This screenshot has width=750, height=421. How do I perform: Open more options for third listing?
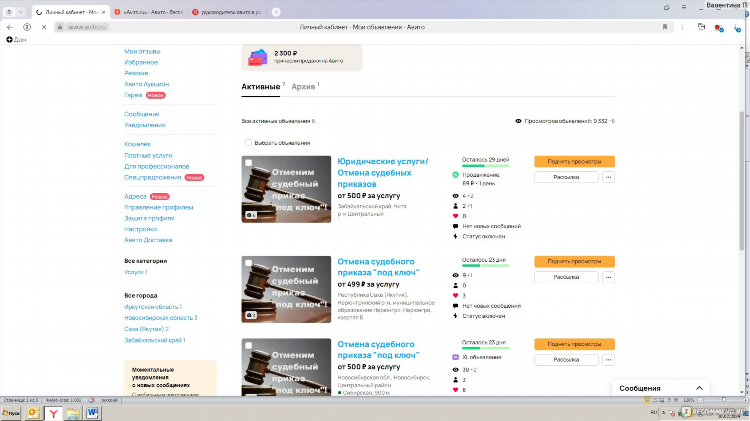click(x=608, y=360)
